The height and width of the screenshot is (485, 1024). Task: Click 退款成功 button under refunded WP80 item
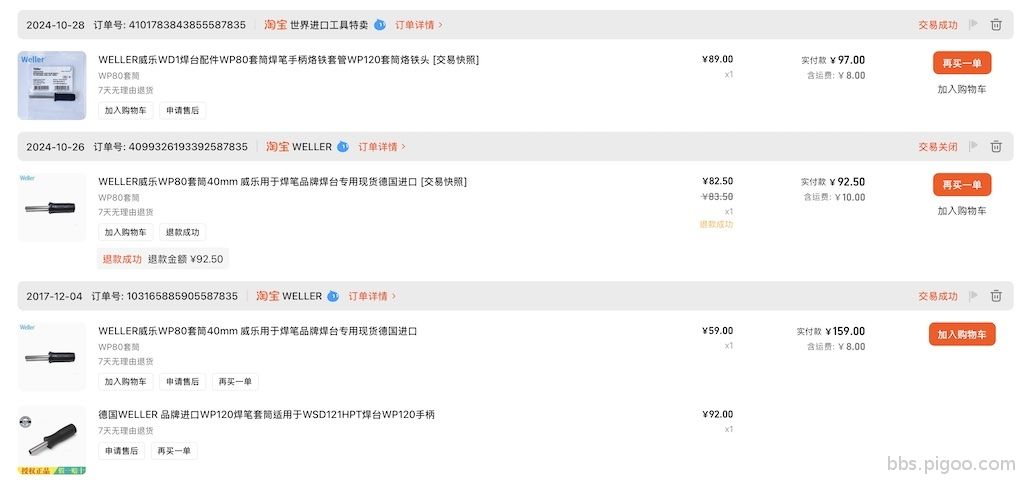point(182,232)
